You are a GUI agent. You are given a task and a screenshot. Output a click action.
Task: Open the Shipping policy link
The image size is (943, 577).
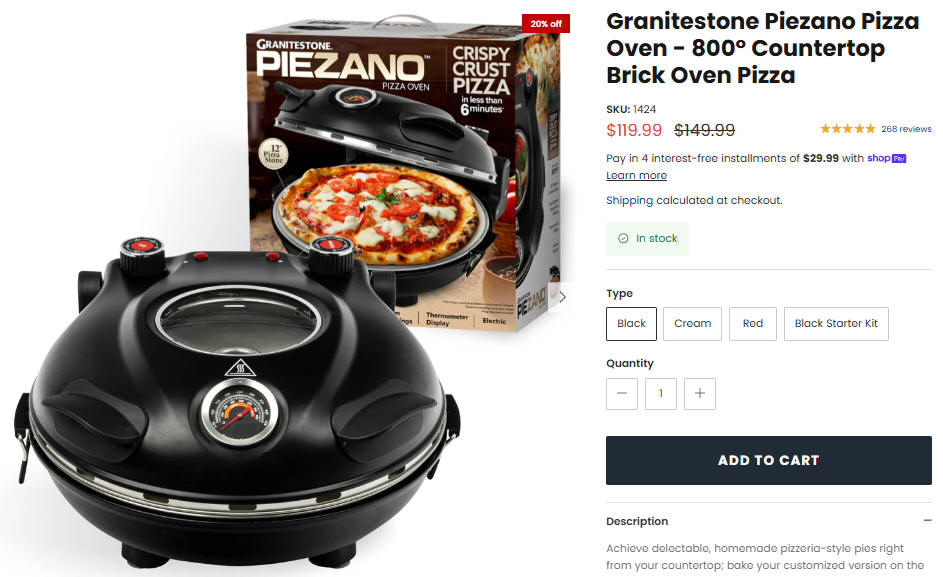(x=629, y=200)
